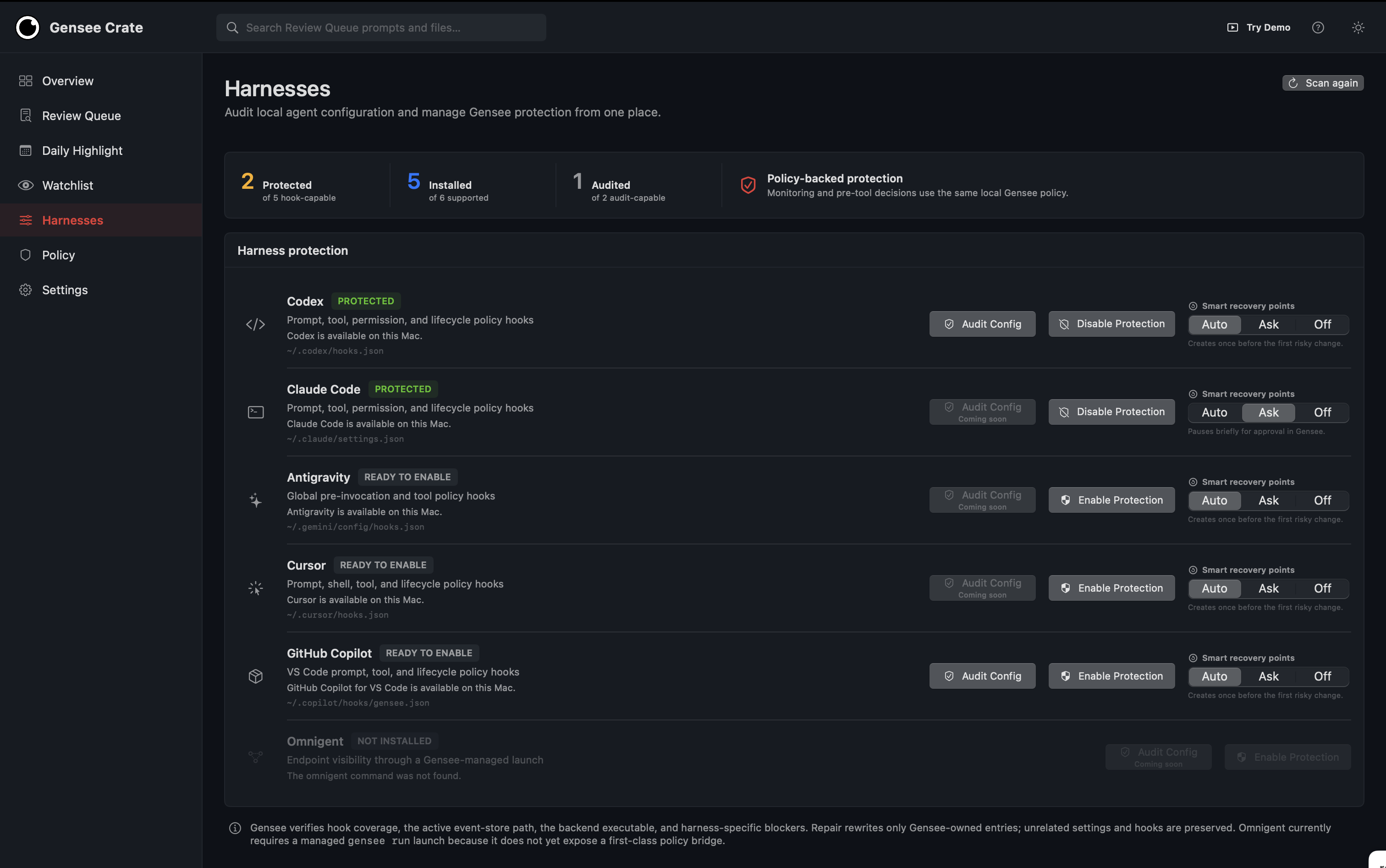Click the Claude Code terminal icon
Viewport: 1386px width, 868px height.
[255, 412]
